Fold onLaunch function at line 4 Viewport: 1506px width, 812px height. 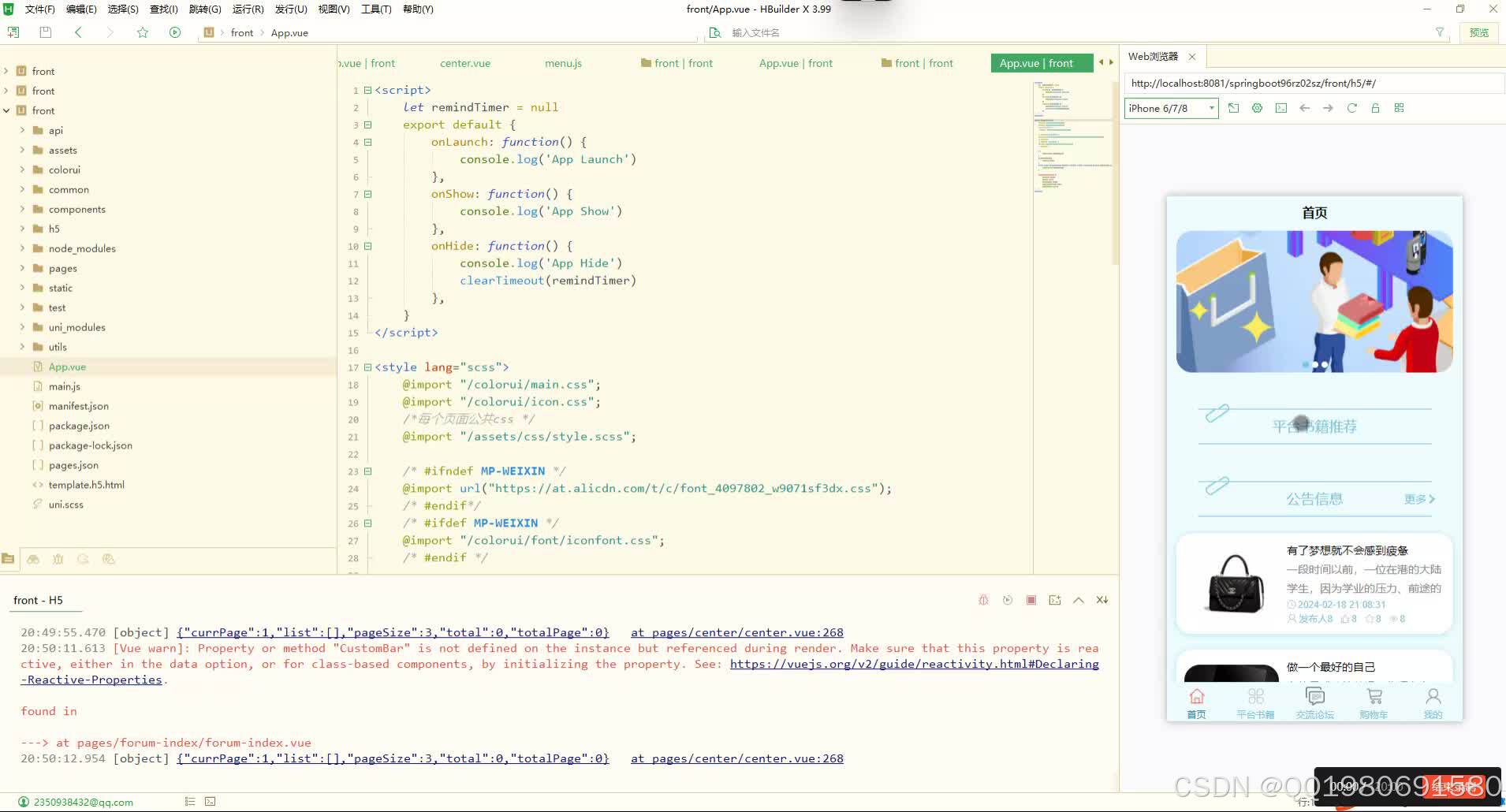coord(367,142)
